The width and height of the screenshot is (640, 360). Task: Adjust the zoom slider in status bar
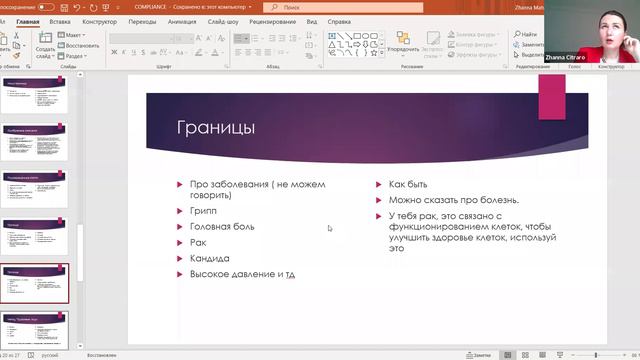596,356
